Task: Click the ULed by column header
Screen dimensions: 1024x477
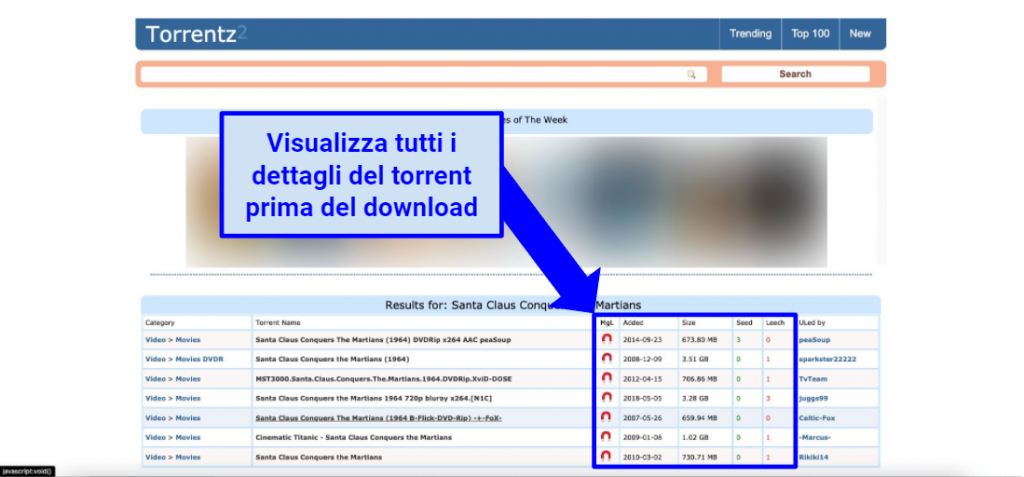Action: [x=812, y=323]
